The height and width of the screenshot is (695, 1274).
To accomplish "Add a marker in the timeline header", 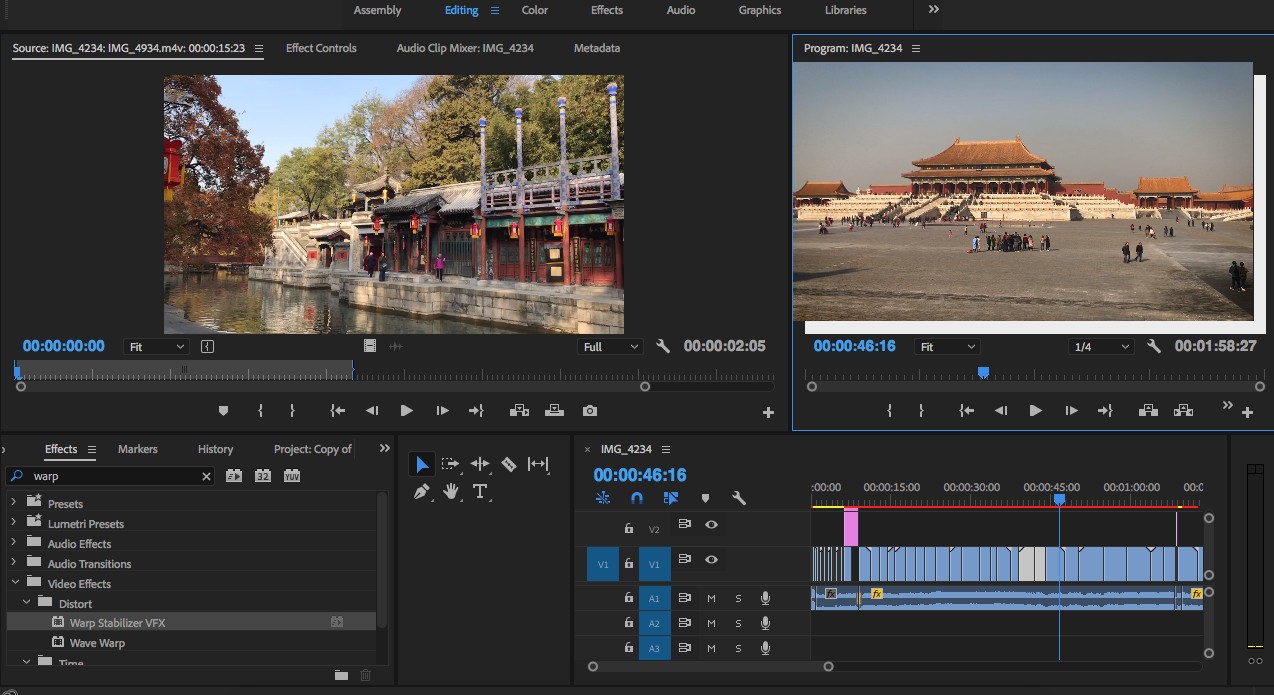I will tap(705, 498).
